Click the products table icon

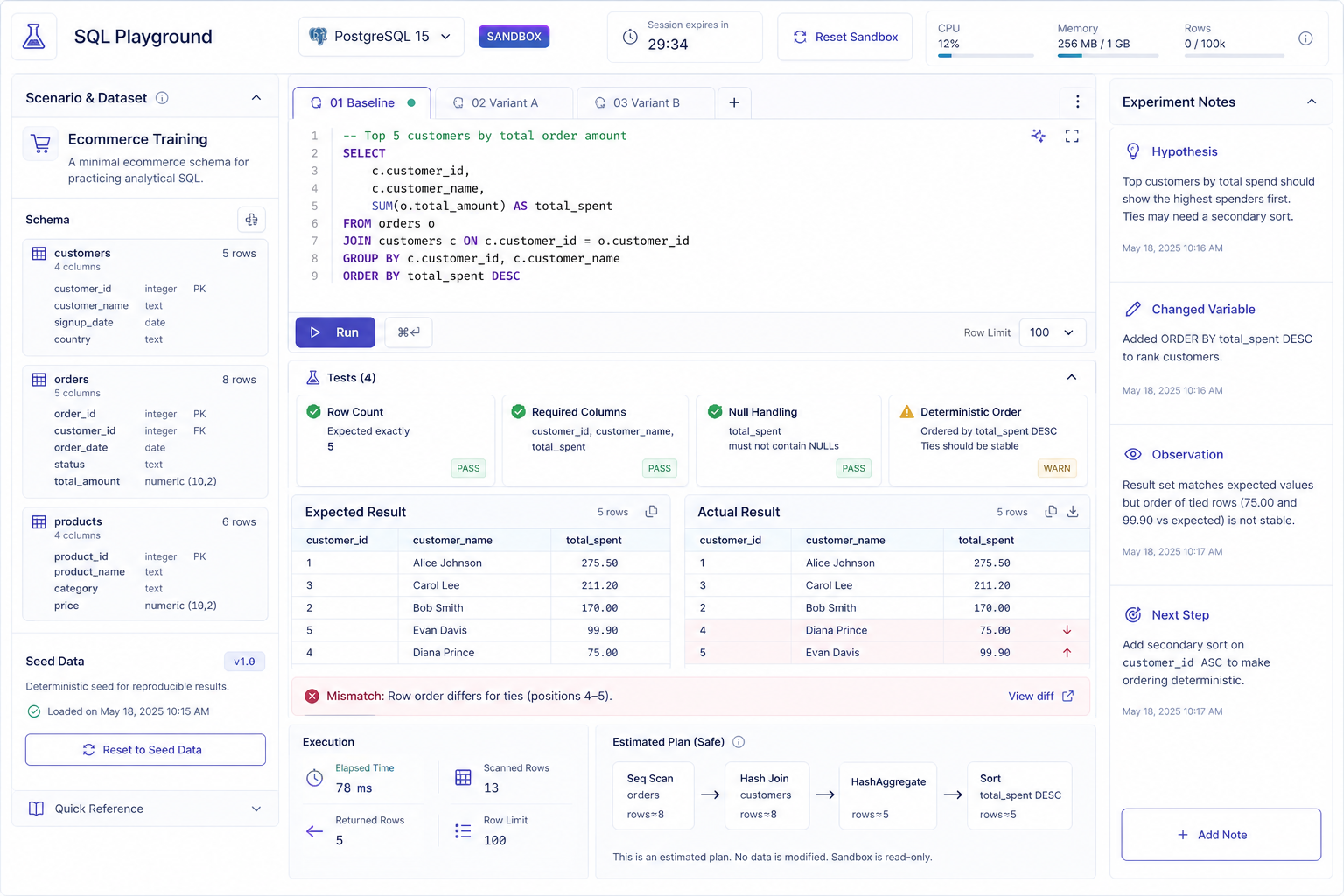(39, 522)
